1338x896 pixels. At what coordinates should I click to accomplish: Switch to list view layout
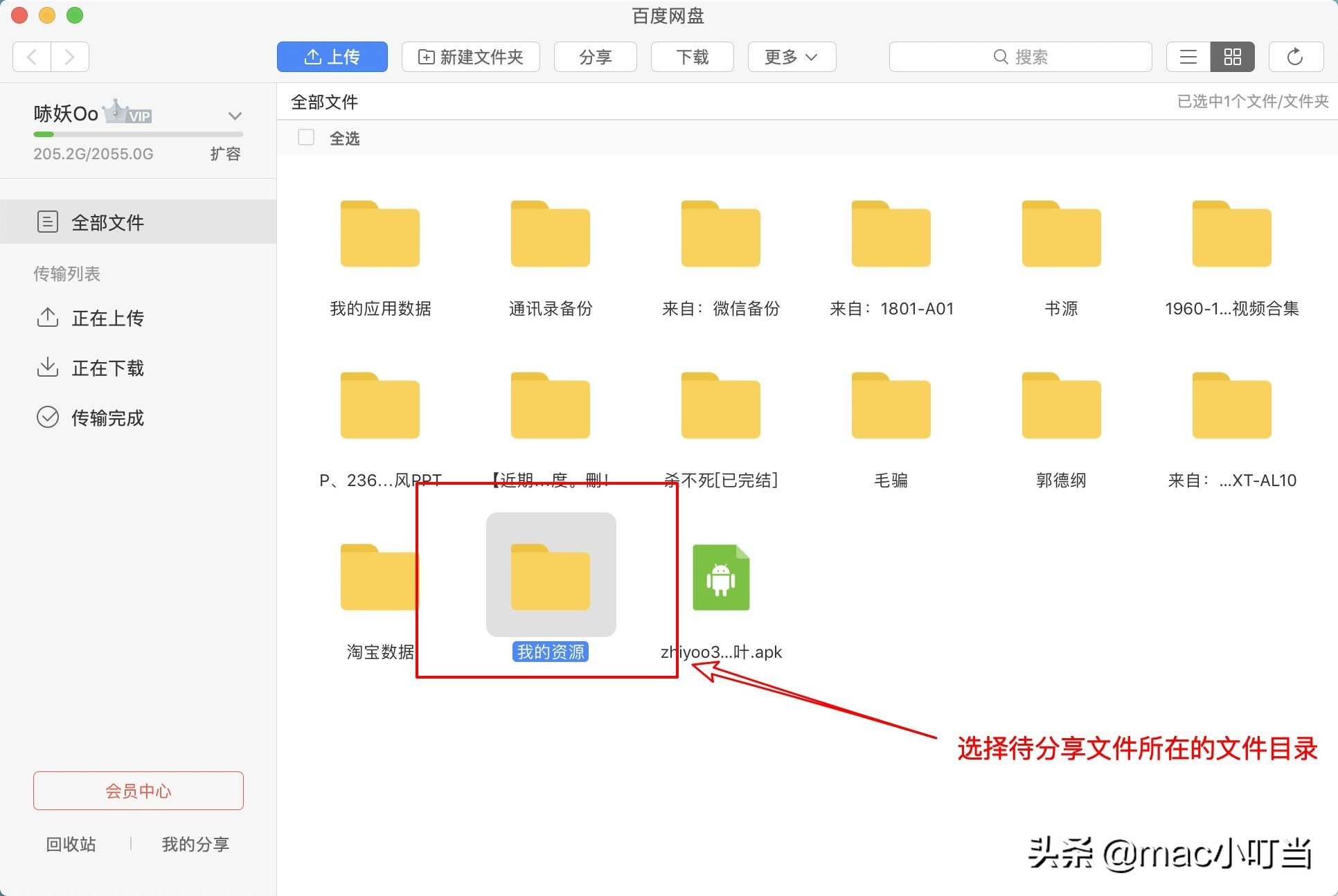point(1187,57)
